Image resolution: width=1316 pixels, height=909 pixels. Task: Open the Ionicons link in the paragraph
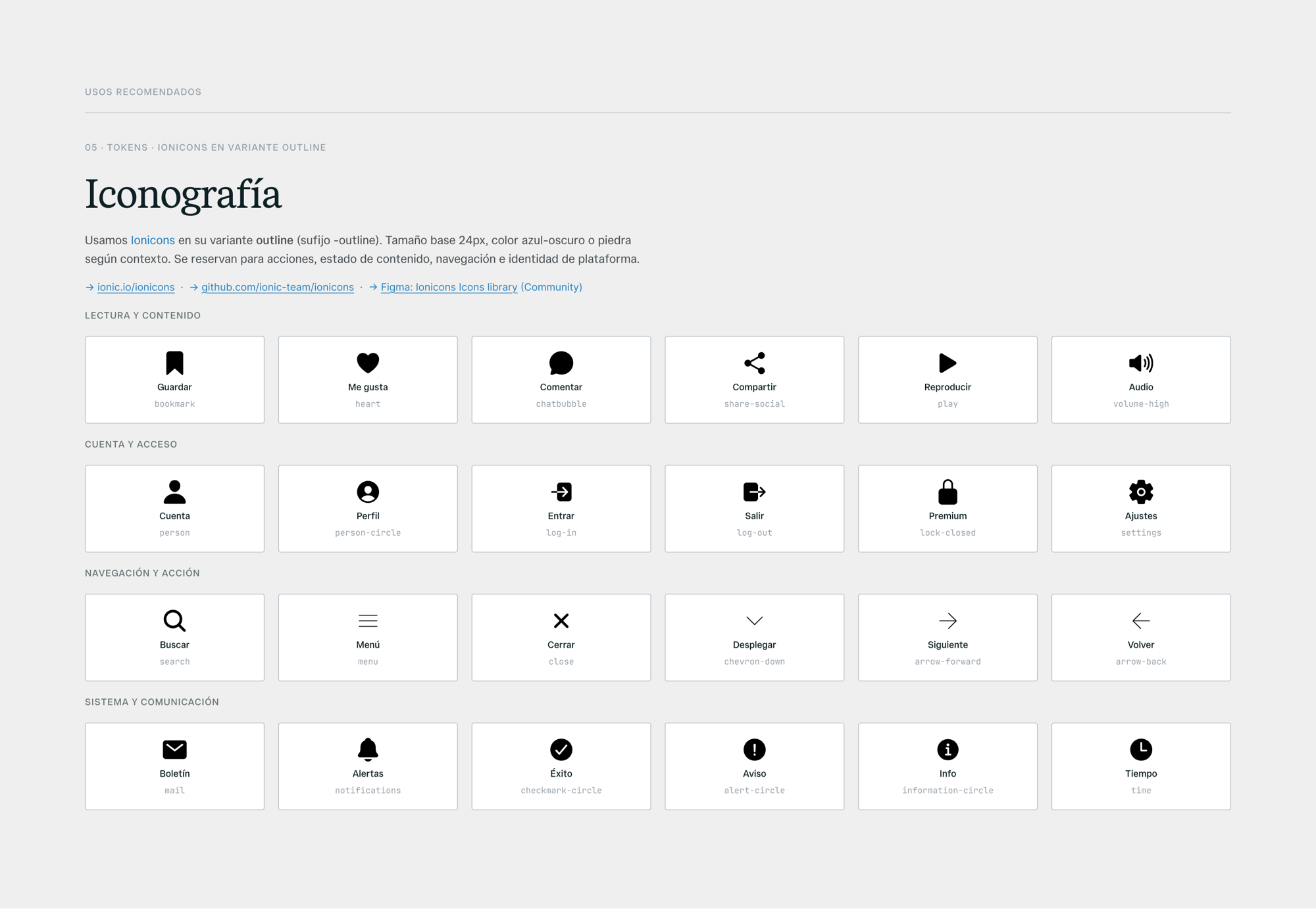point(153,240)
